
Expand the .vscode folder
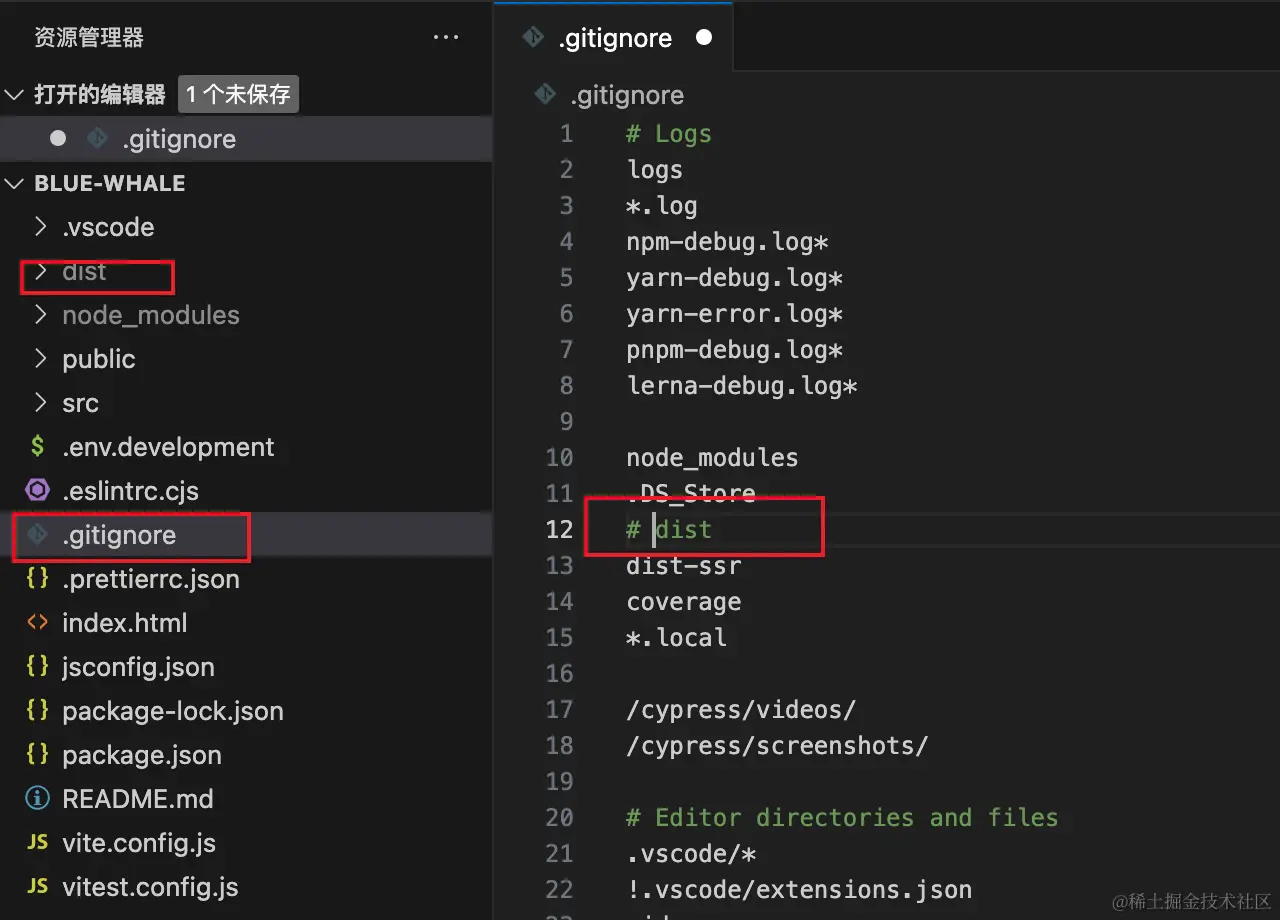point(40,227)
